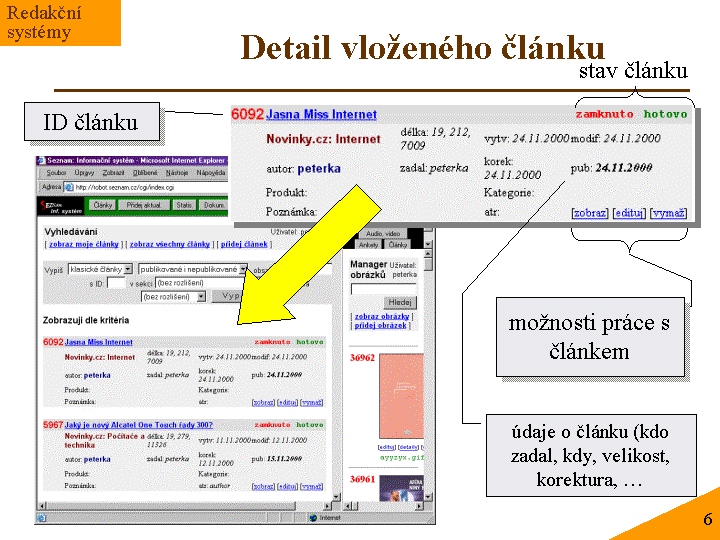Screen dimensions: 720x540
Task: Select the Ankety tab
Action: 369,245
